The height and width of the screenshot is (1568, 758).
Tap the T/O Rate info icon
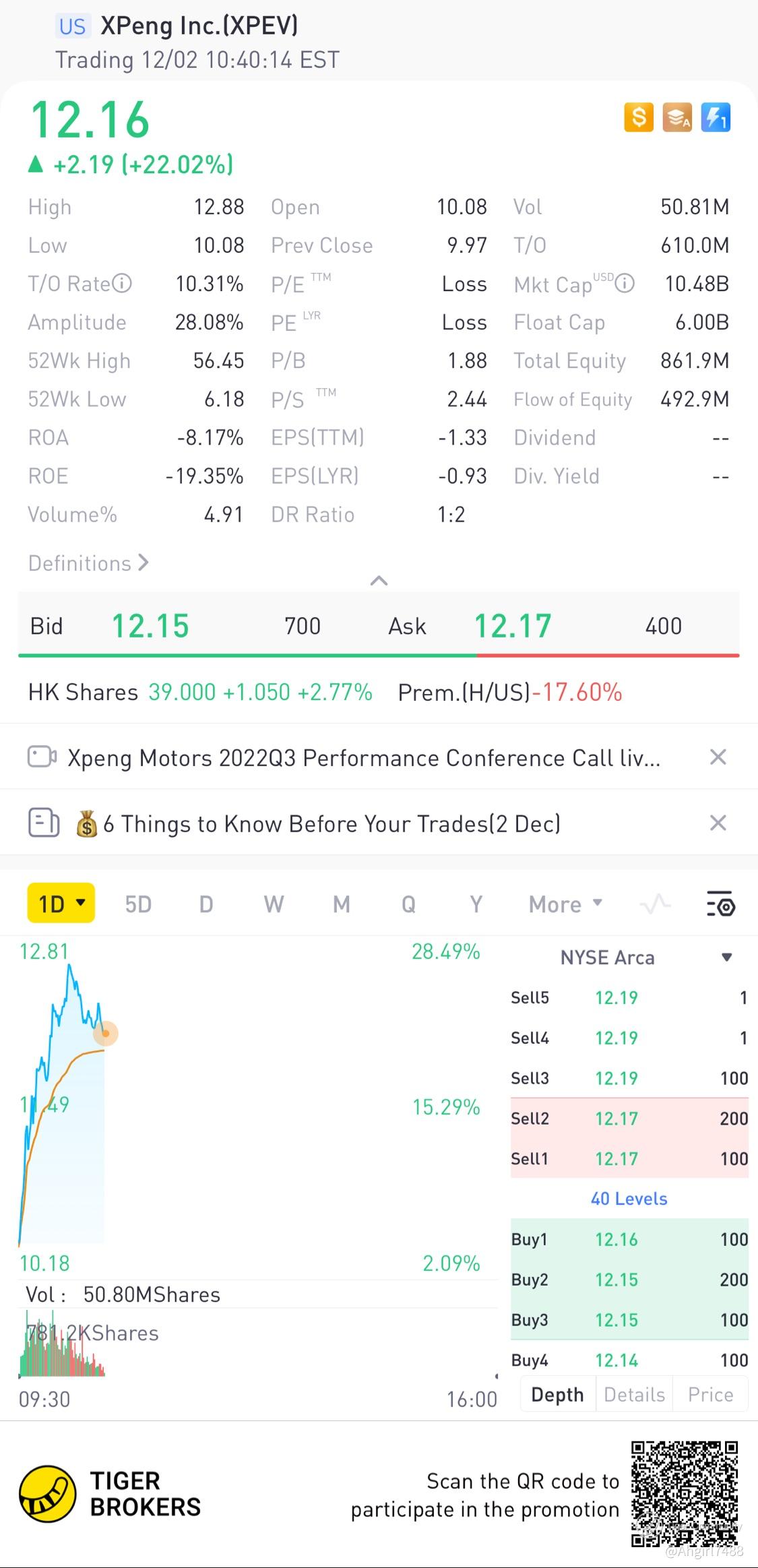[122, 283]
